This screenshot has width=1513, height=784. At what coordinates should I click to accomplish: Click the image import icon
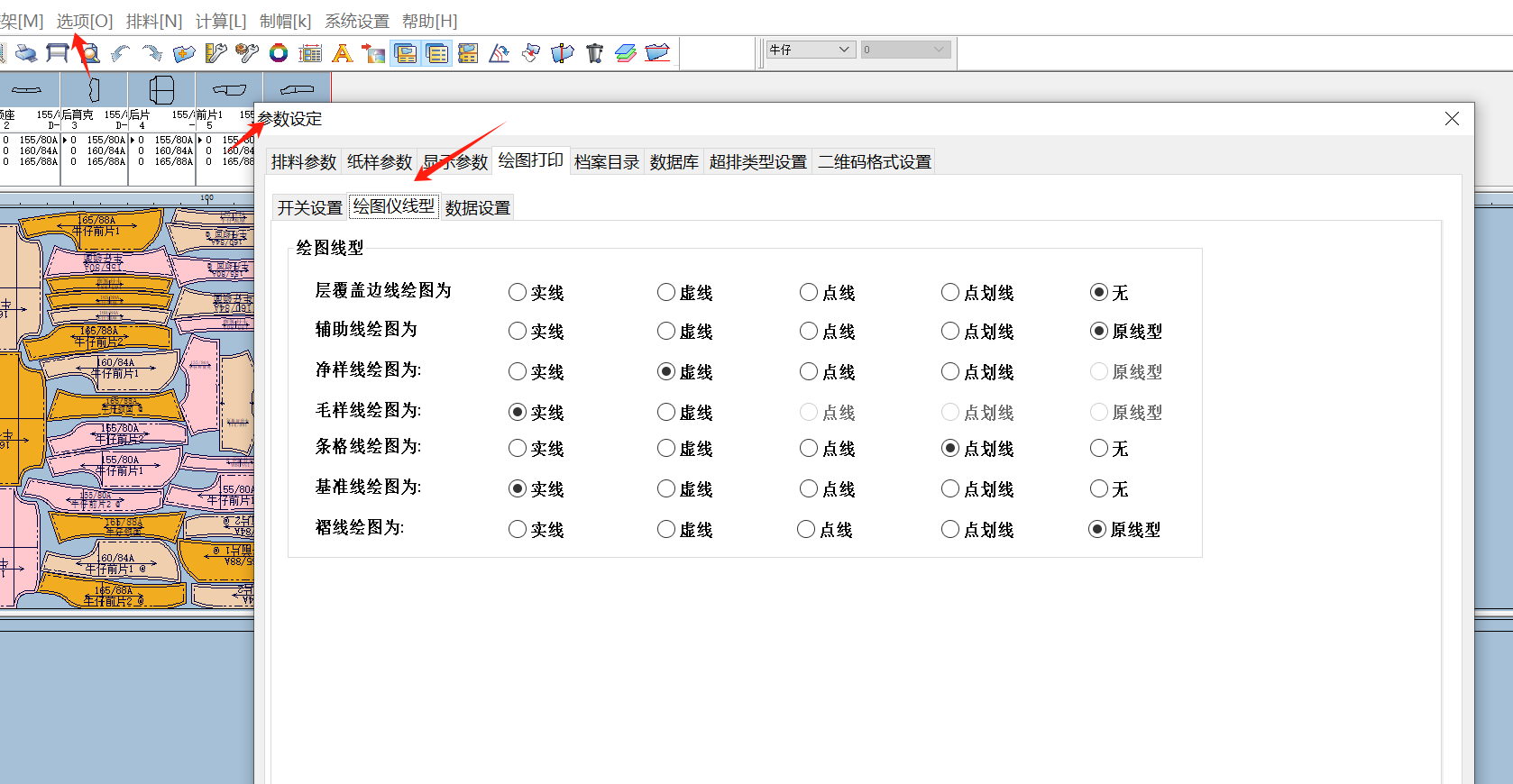pyautogui.click(x=373, y=54)
